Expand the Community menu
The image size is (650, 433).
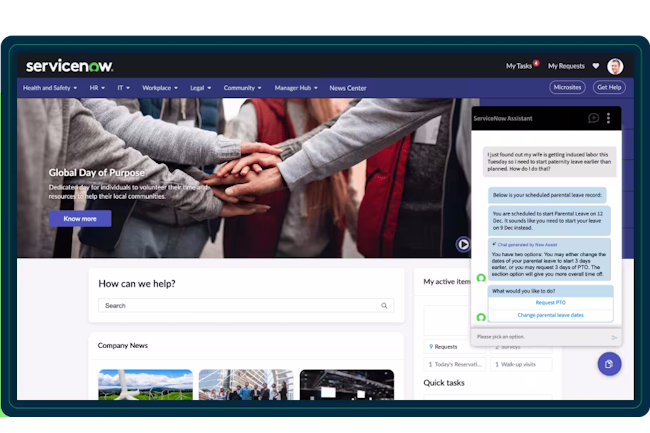(243, 88)
